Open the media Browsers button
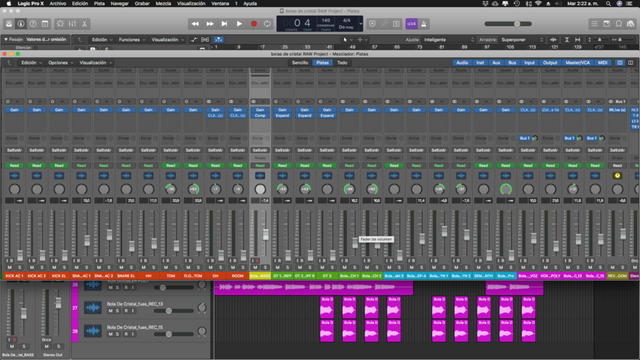 point(631,24)
